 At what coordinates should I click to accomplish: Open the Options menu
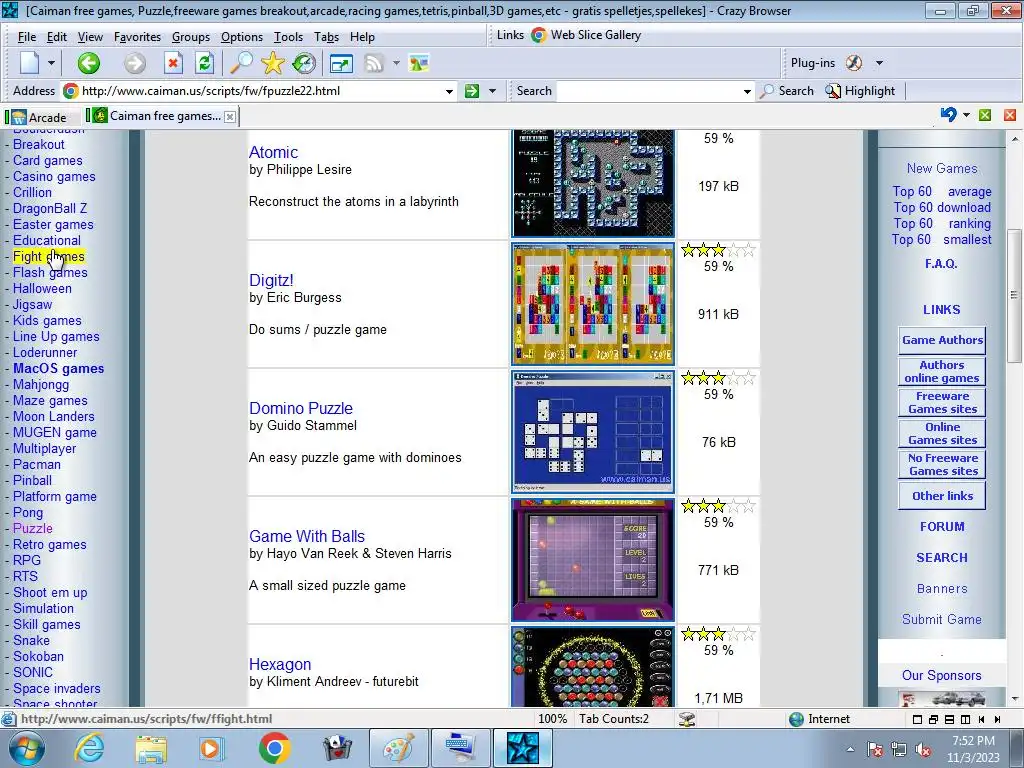click(242, 37)
